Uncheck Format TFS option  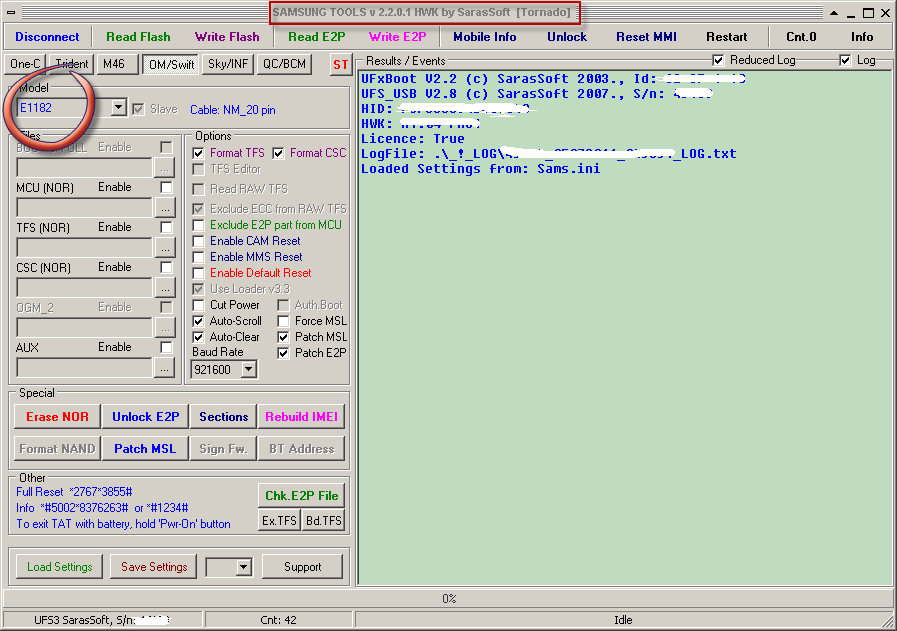[199, 153]
